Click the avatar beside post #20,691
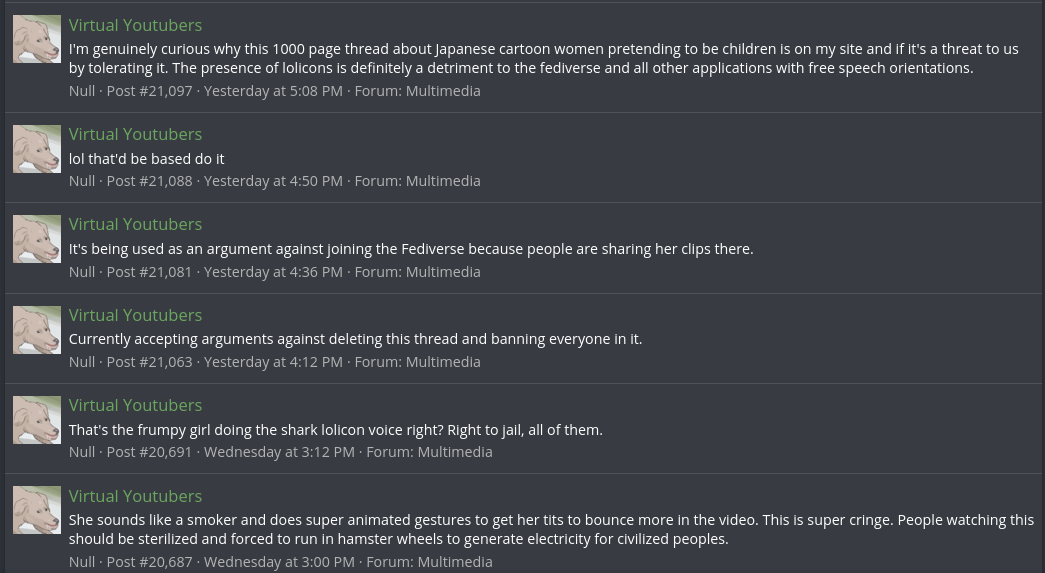The image size is (1045, 573). coord(37,420)
